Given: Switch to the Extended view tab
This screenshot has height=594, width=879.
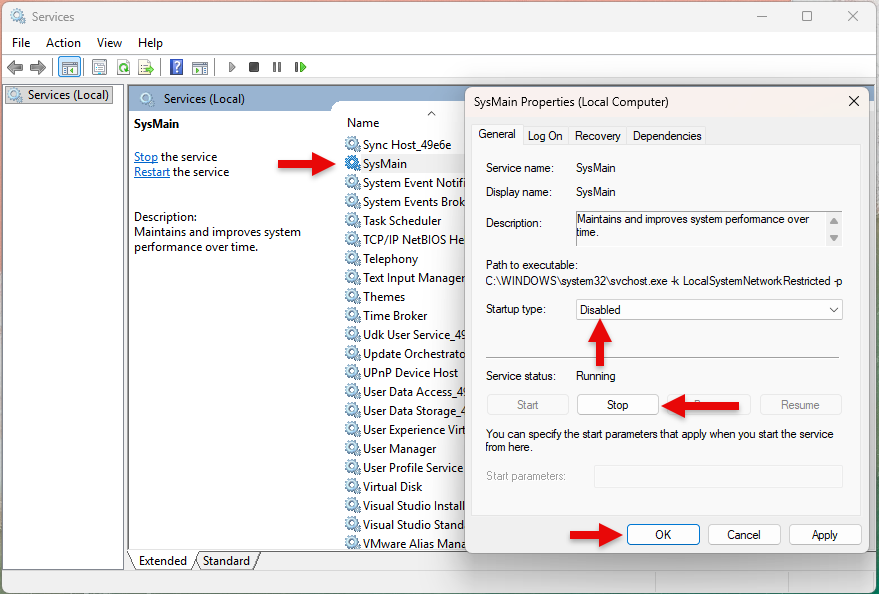Looking at the screenshot, I should point(163,561).
